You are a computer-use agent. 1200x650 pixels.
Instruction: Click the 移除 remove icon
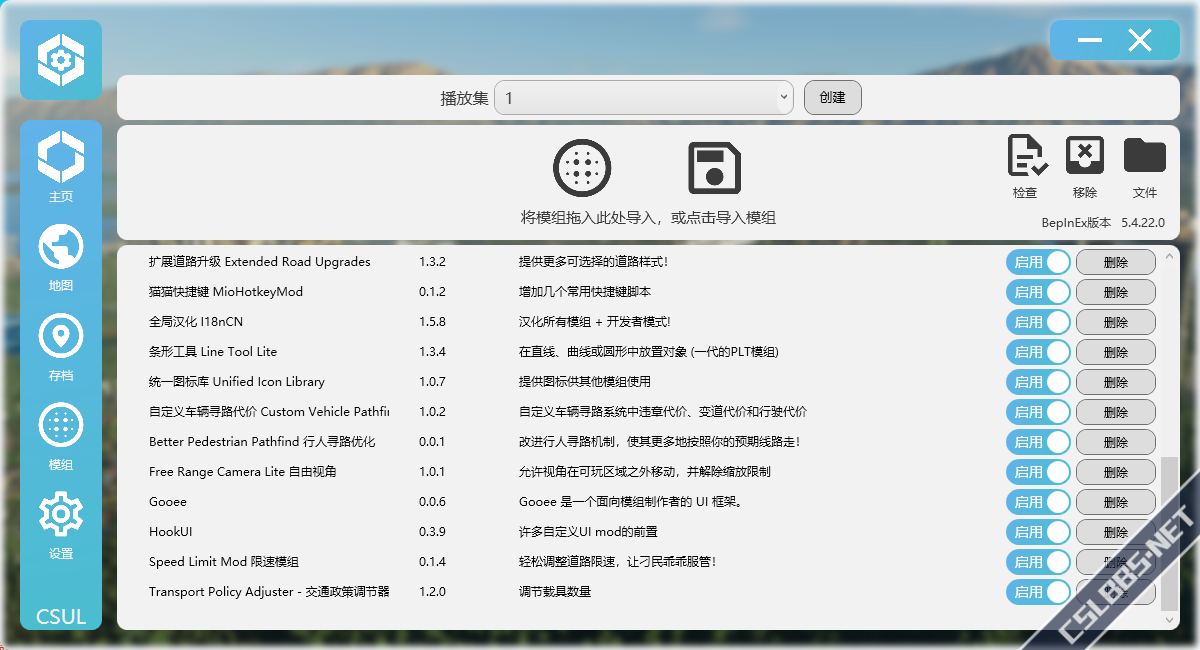(x=1085, y=167)
